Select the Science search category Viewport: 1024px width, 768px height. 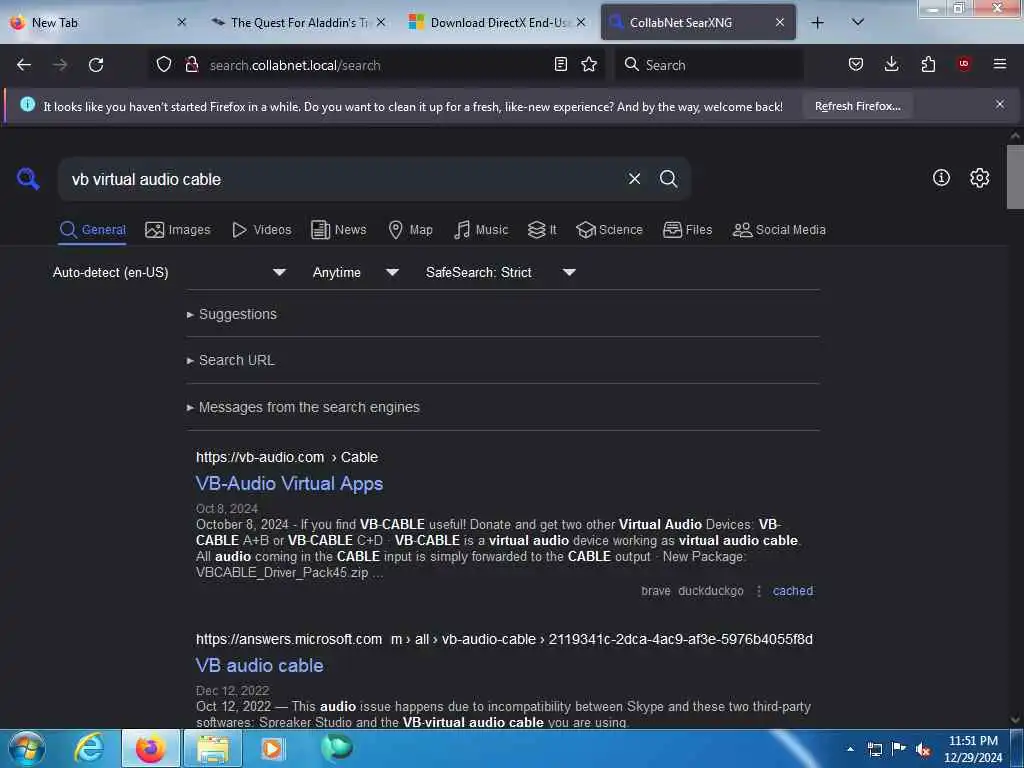(609, 230)
